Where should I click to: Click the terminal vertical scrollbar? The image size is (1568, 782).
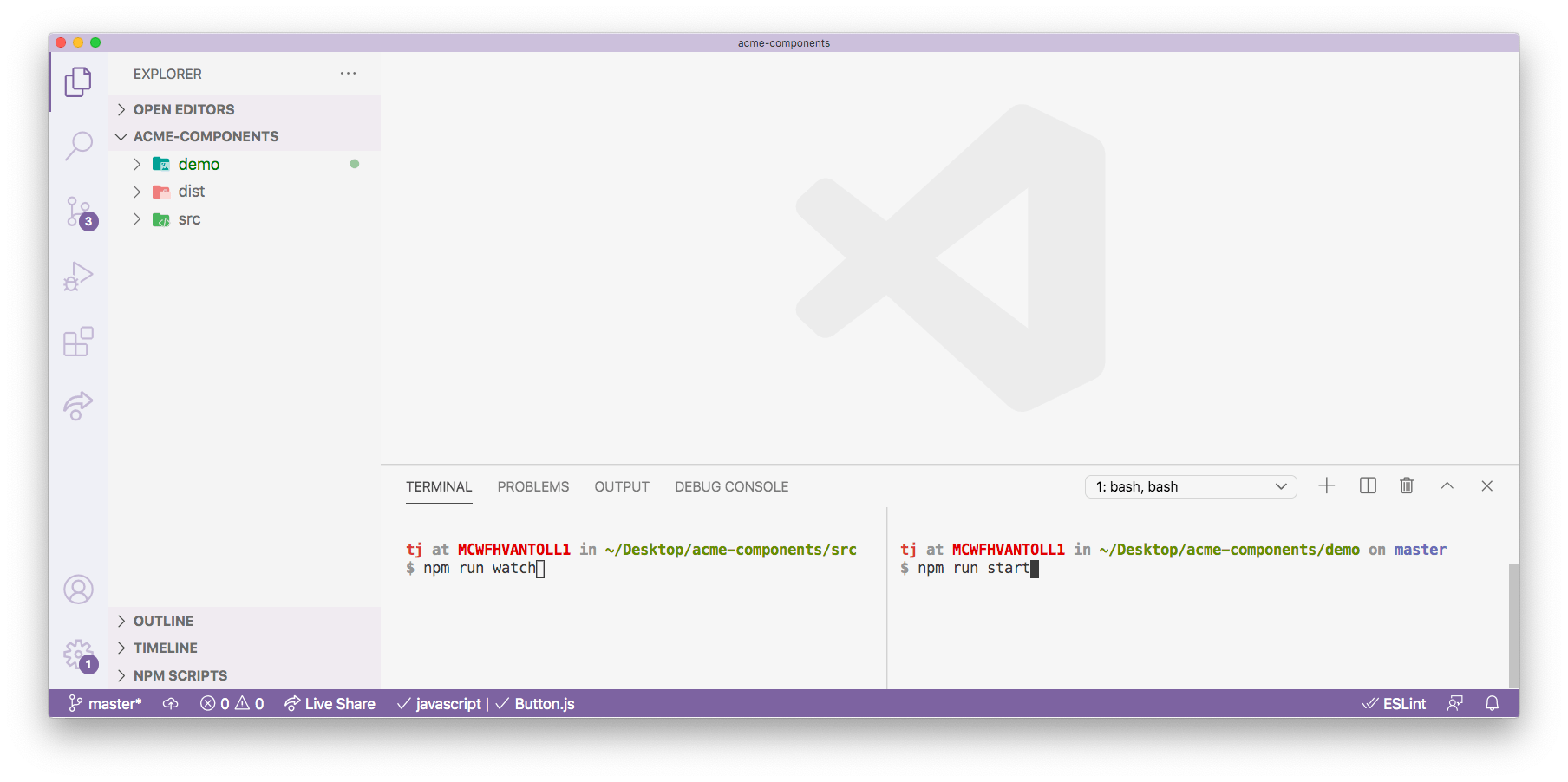pos(1513,625)
